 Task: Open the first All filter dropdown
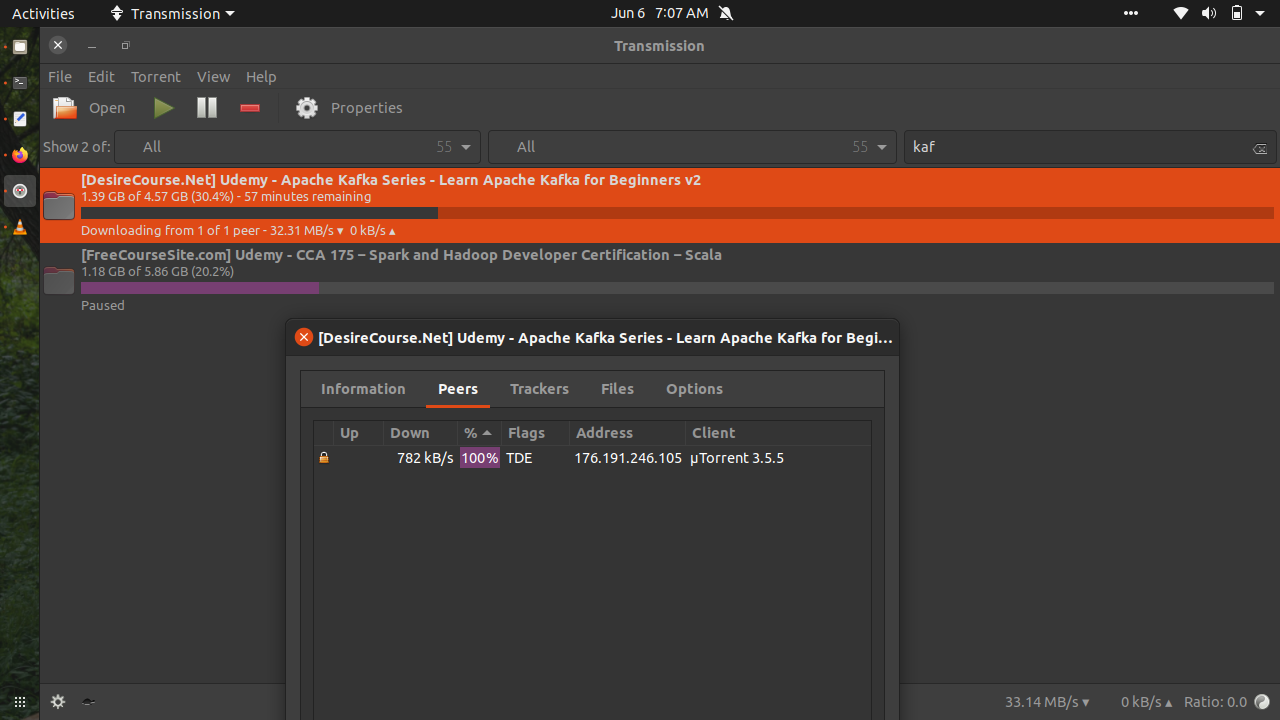(298, 147)
